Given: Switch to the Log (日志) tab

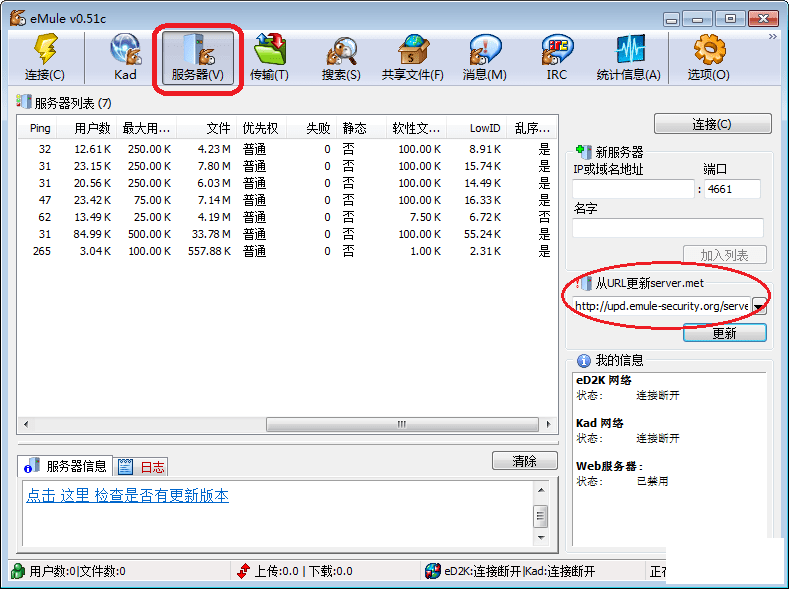Looking at the screenshot, I should 141,467.
